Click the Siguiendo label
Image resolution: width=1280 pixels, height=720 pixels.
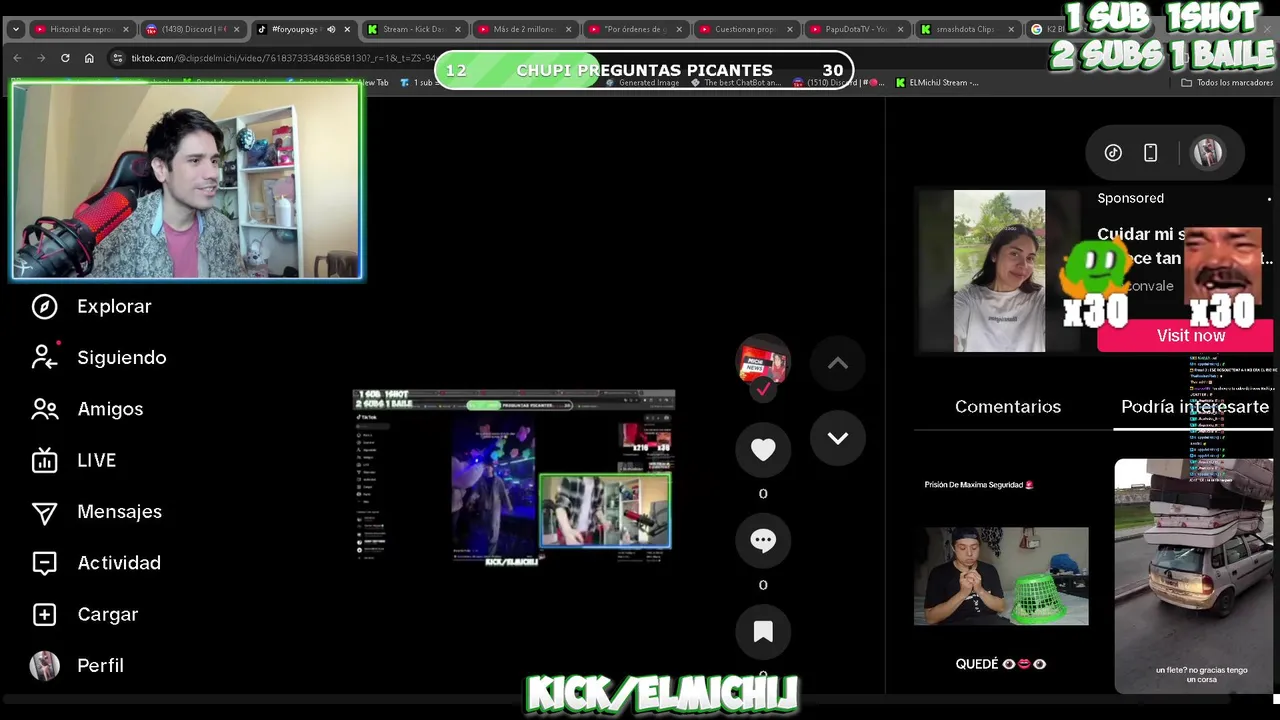click(x=122, y=357)
